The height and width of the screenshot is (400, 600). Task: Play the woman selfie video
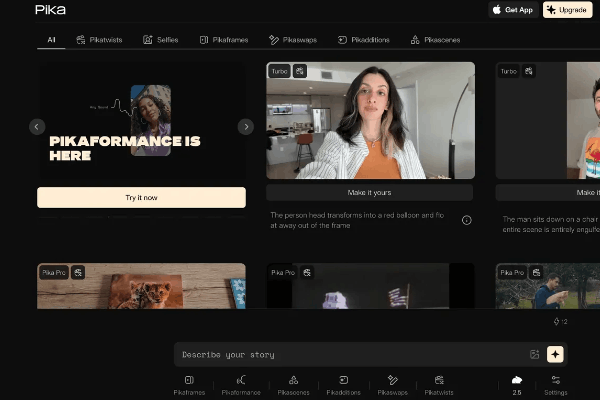(370, 121)
